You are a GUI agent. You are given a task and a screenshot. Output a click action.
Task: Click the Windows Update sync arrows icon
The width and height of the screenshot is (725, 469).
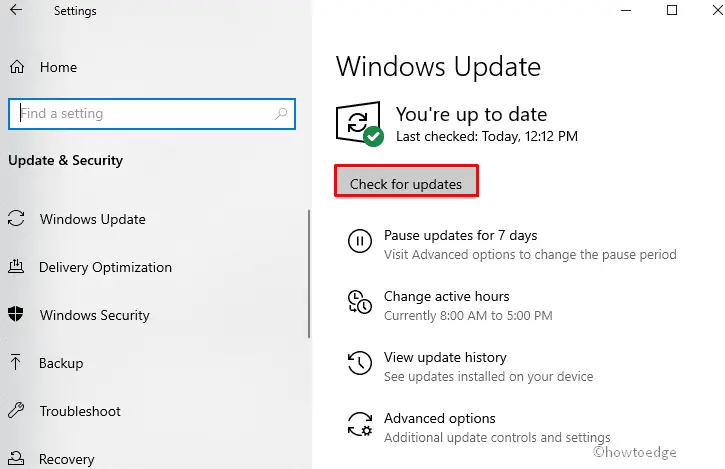[x=17, y=219]
